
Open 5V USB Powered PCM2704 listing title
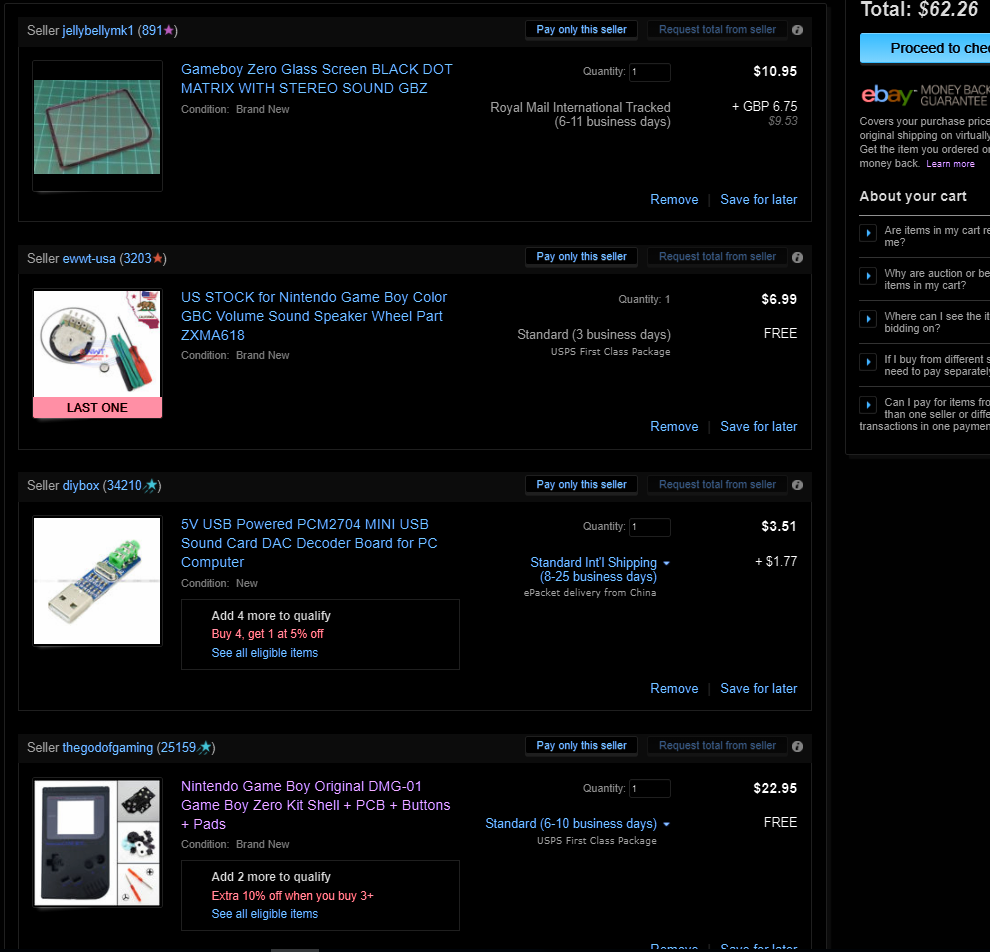309,544
